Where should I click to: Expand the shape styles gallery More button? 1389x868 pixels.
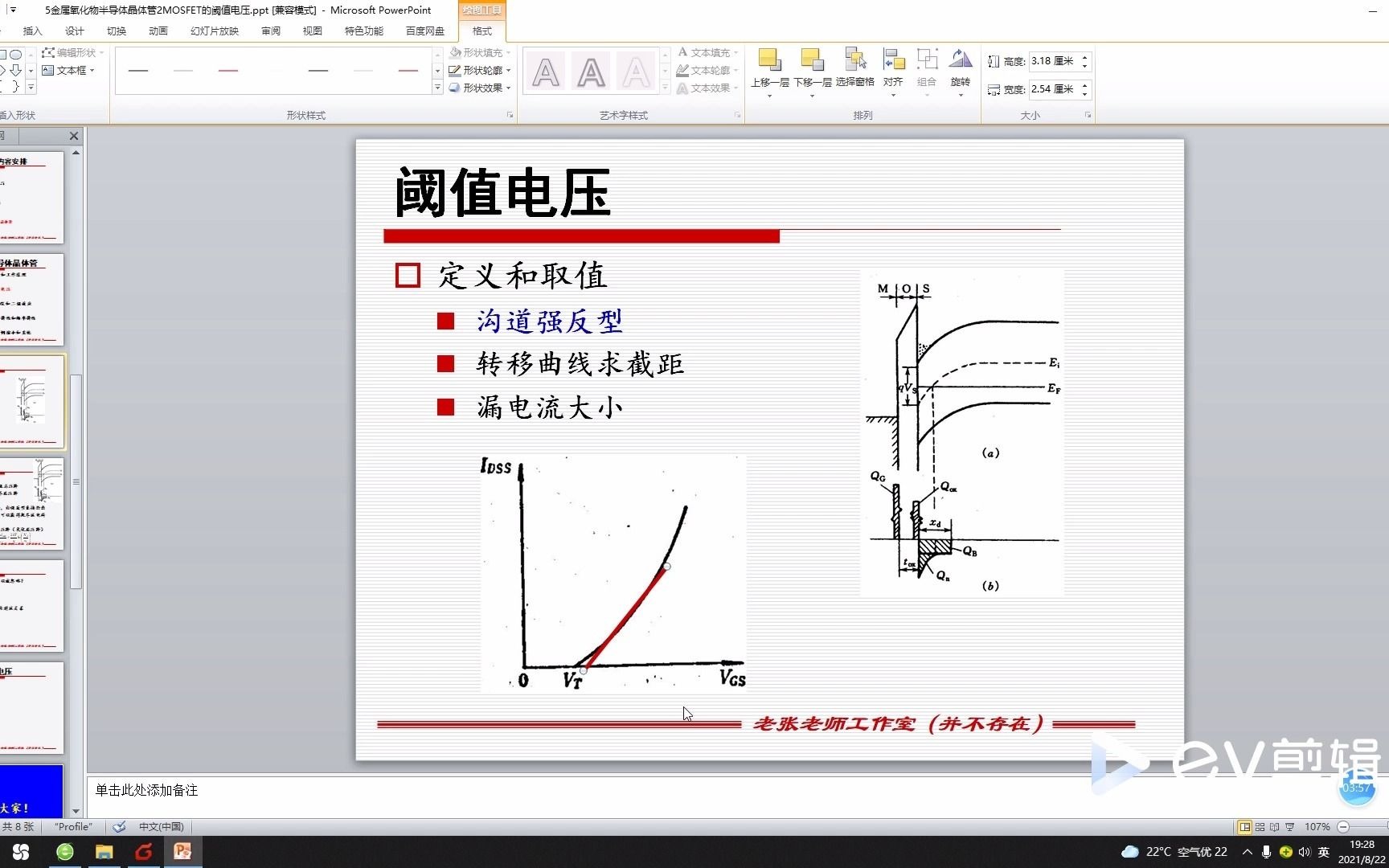[x=437, y=88]
